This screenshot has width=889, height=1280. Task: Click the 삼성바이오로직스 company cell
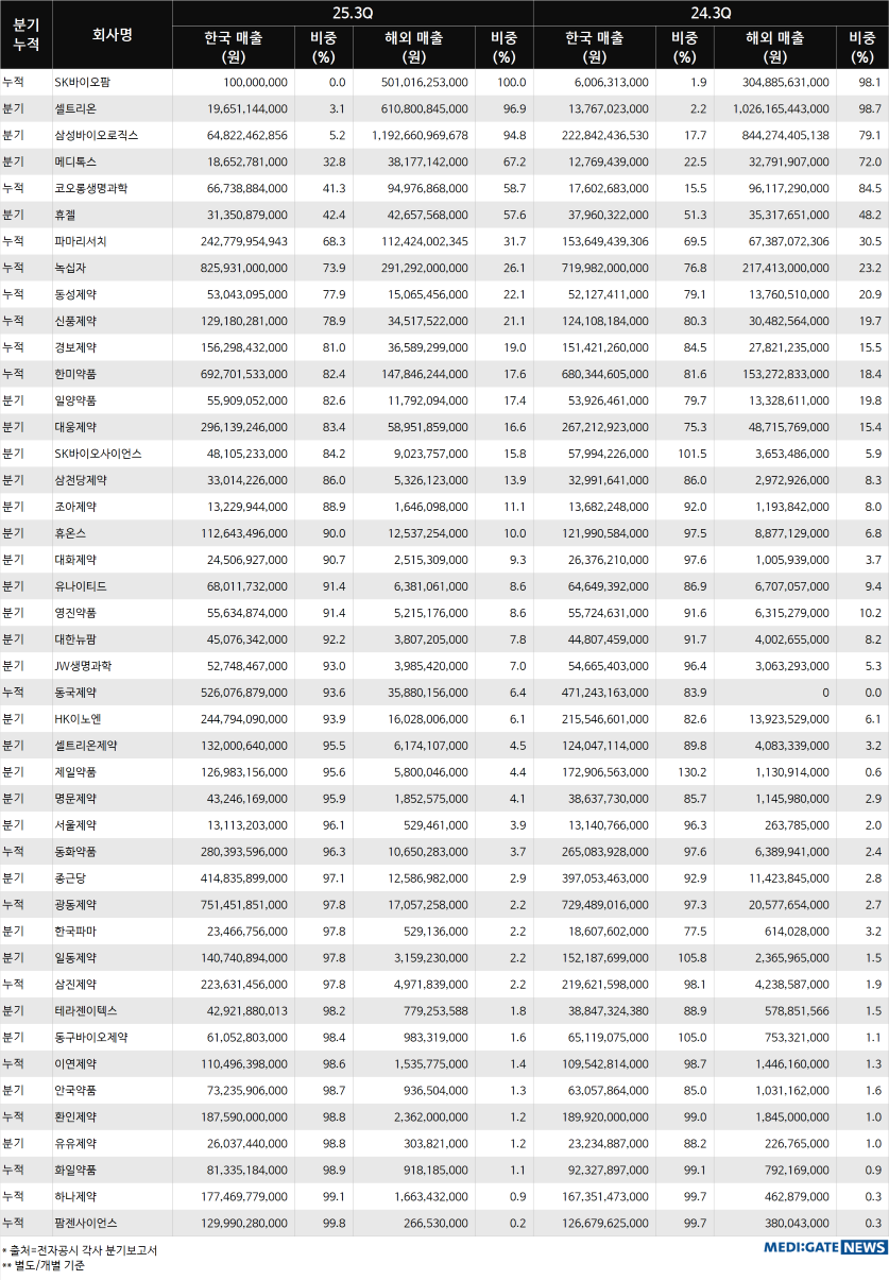pos(96,135)
